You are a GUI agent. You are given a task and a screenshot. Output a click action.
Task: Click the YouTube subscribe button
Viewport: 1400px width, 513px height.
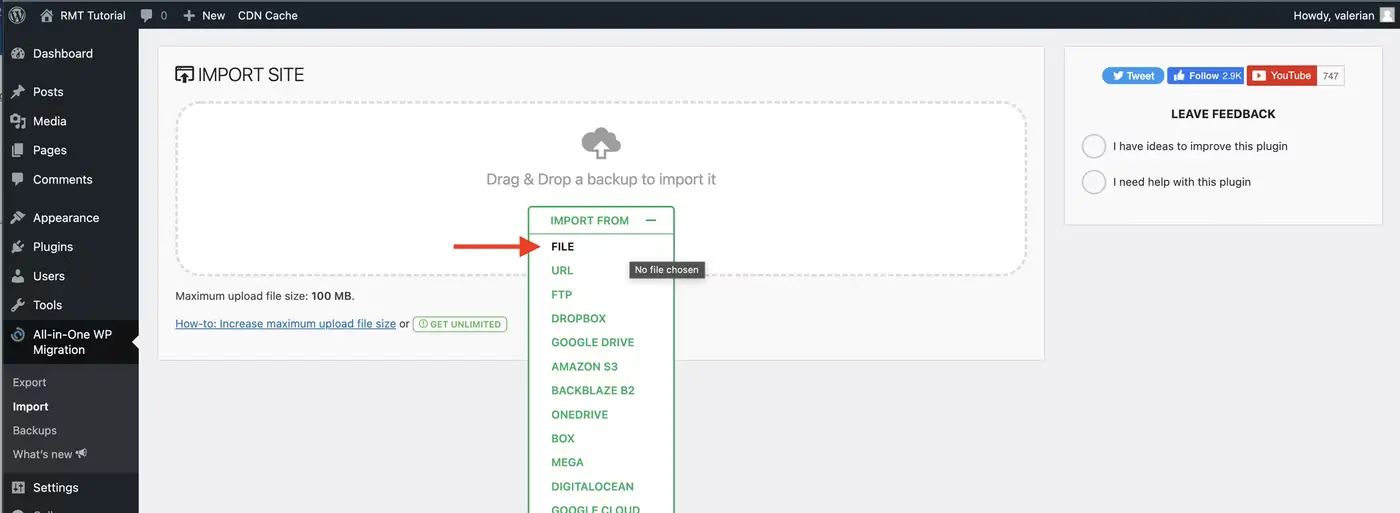click(1281, 76)
